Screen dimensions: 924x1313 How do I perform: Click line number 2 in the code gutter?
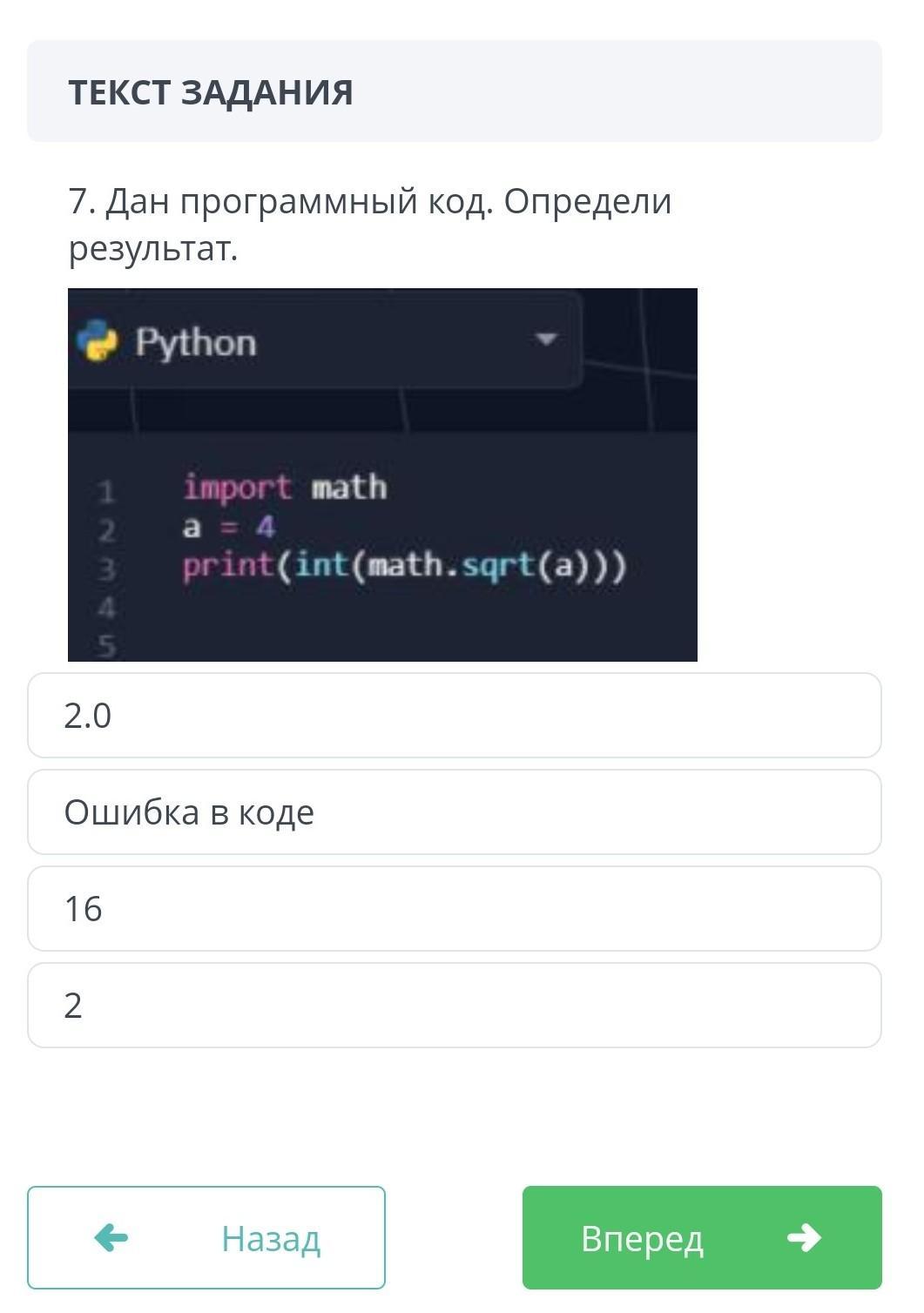pos(106,531)
